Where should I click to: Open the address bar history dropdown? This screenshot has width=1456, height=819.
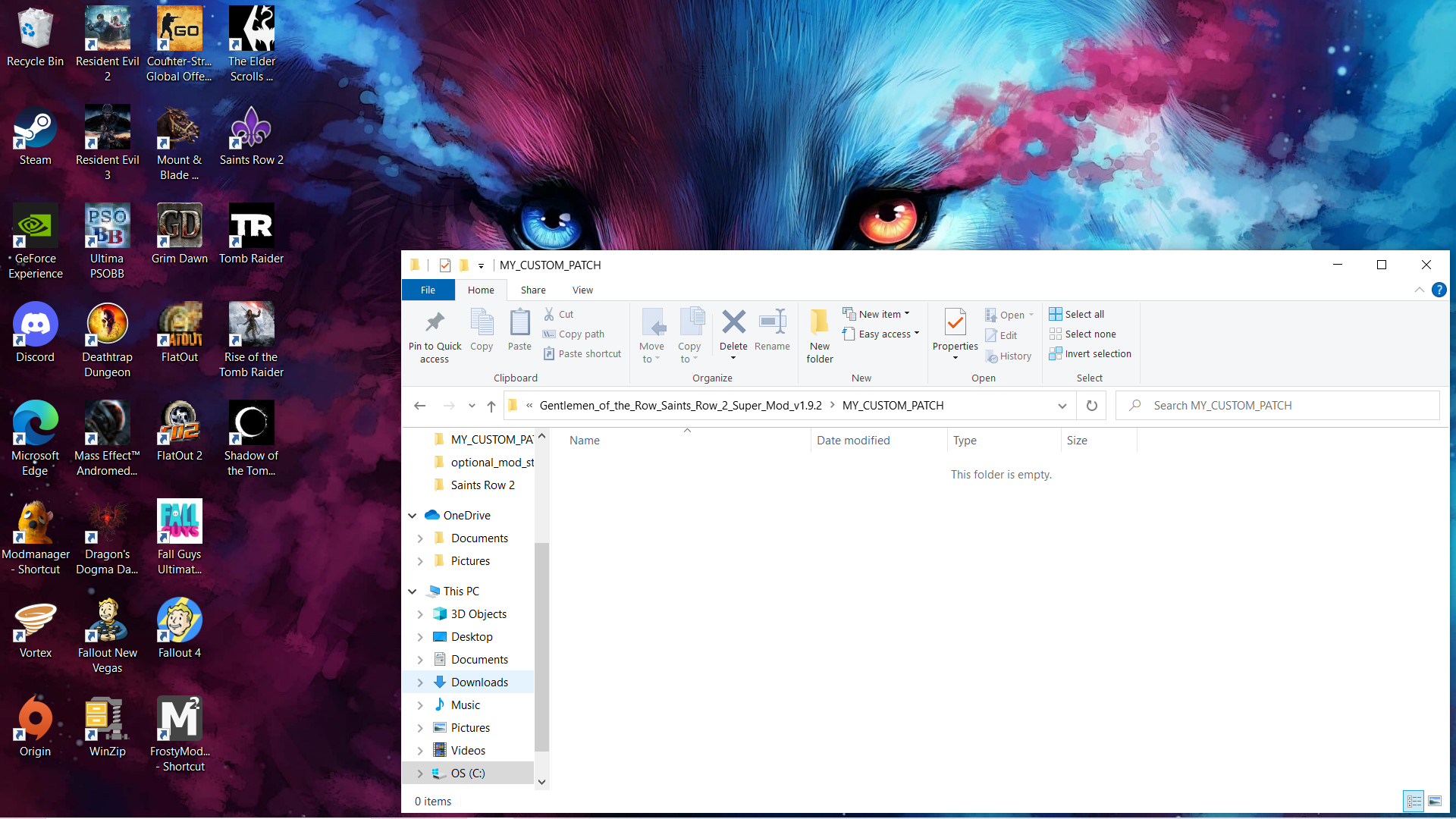1062,406
